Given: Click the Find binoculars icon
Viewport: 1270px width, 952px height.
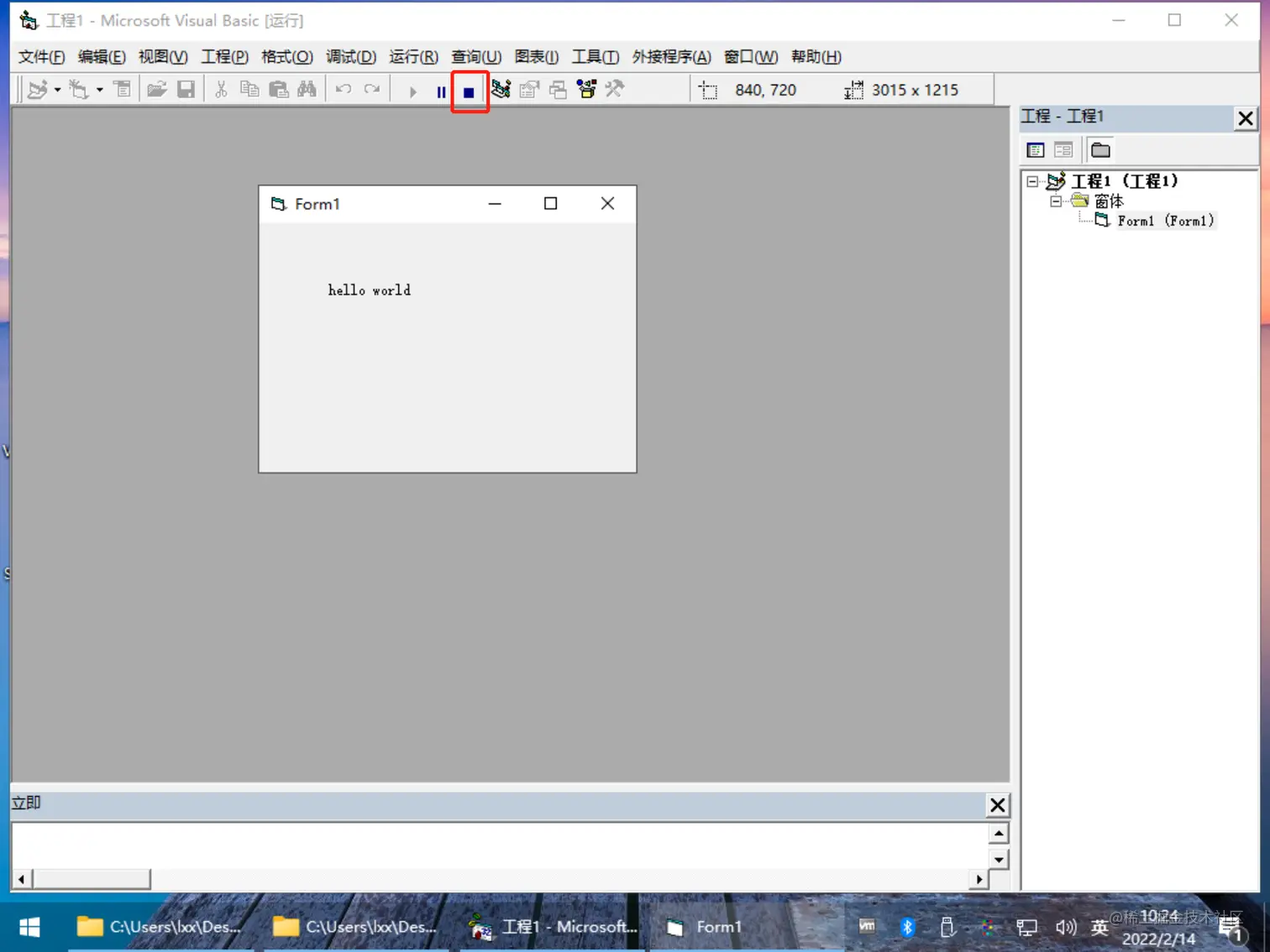Looking at the screenshot, I should tap(307, 89).
